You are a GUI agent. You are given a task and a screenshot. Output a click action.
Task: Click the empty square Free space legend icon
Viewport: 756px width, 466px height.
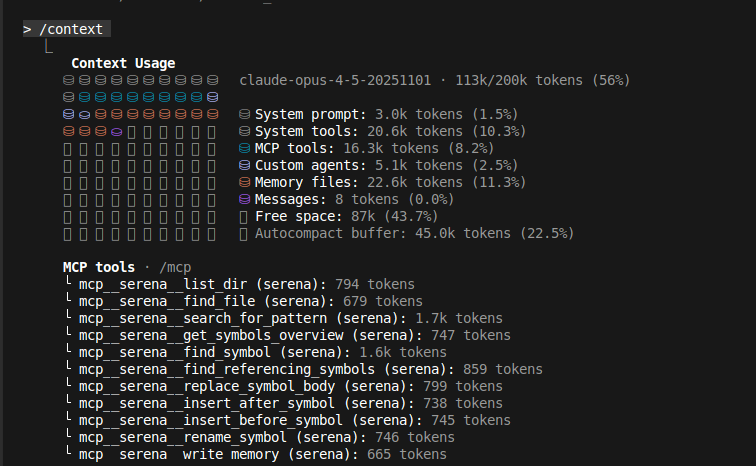pos(243,217)
